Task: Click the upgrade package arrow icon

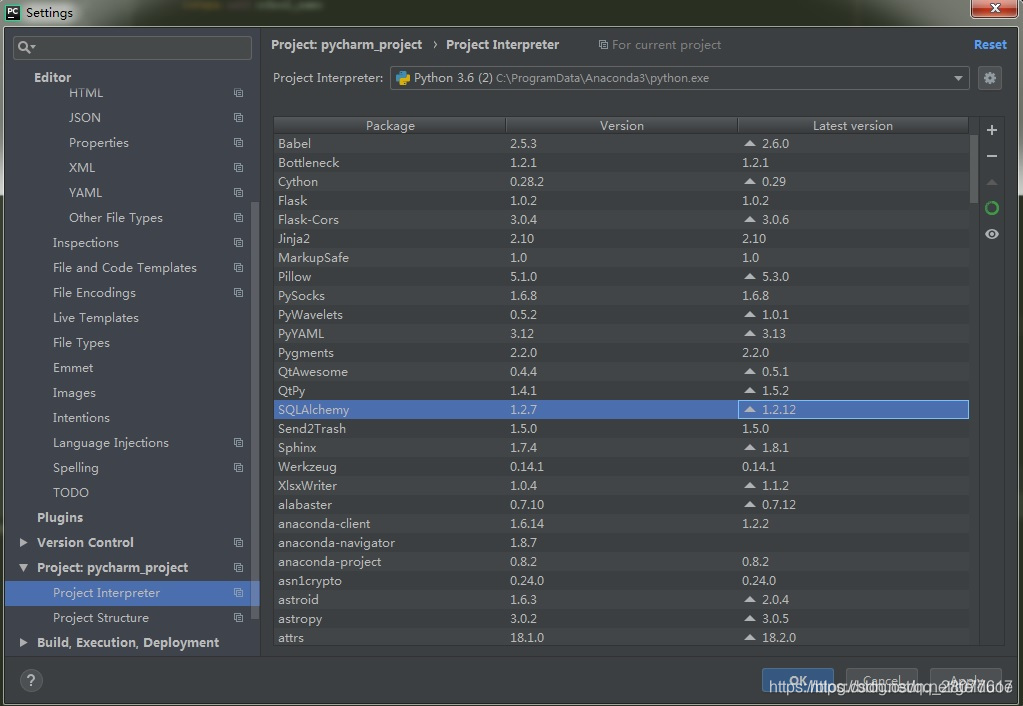Action: tap(992, 182)
